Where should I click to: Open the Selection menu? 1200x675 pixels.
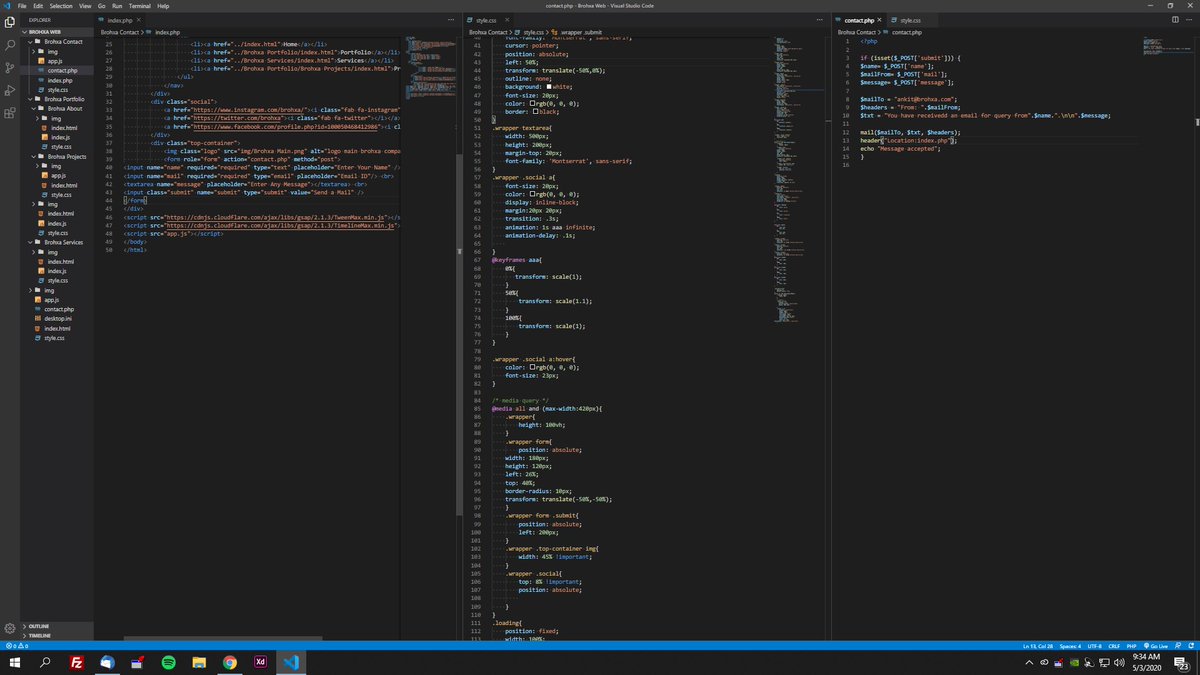[61, 6]
